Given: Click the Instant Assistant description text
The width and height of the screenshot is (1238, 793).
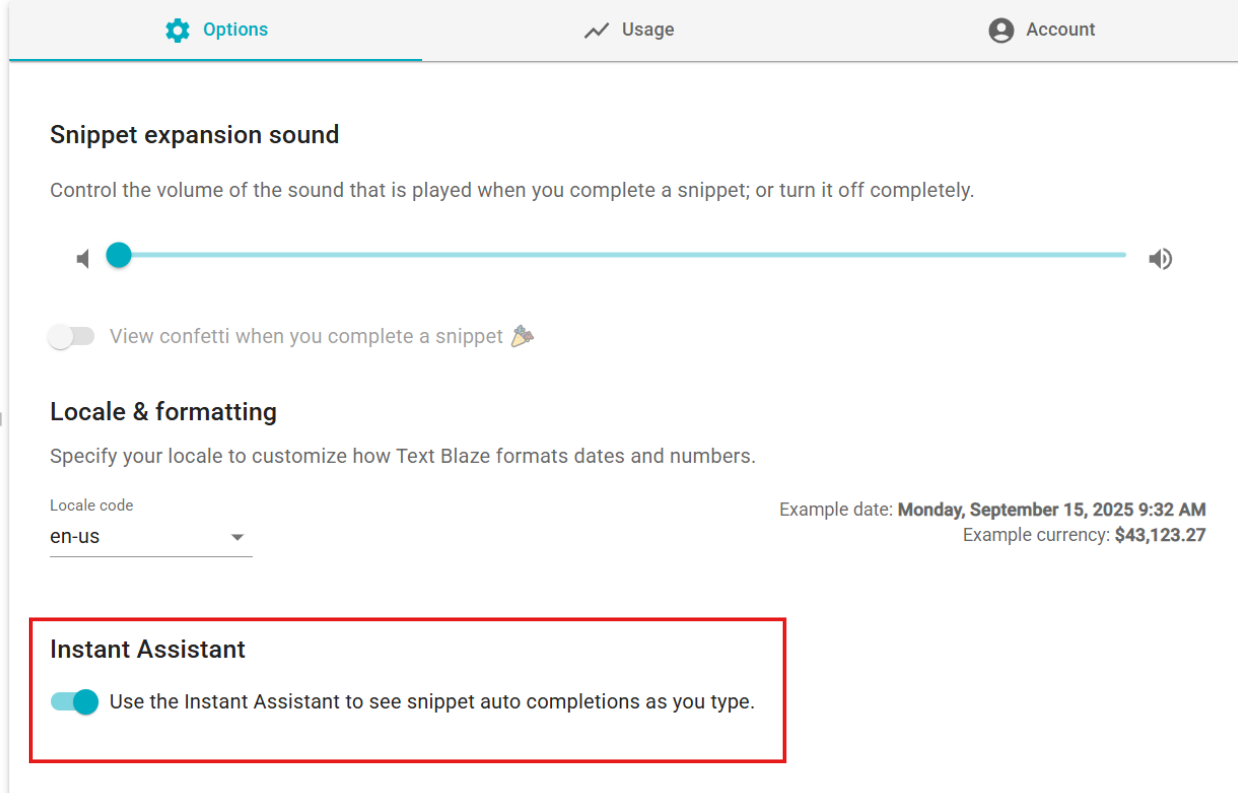Looking at the screenshot, I should [431, 702].
